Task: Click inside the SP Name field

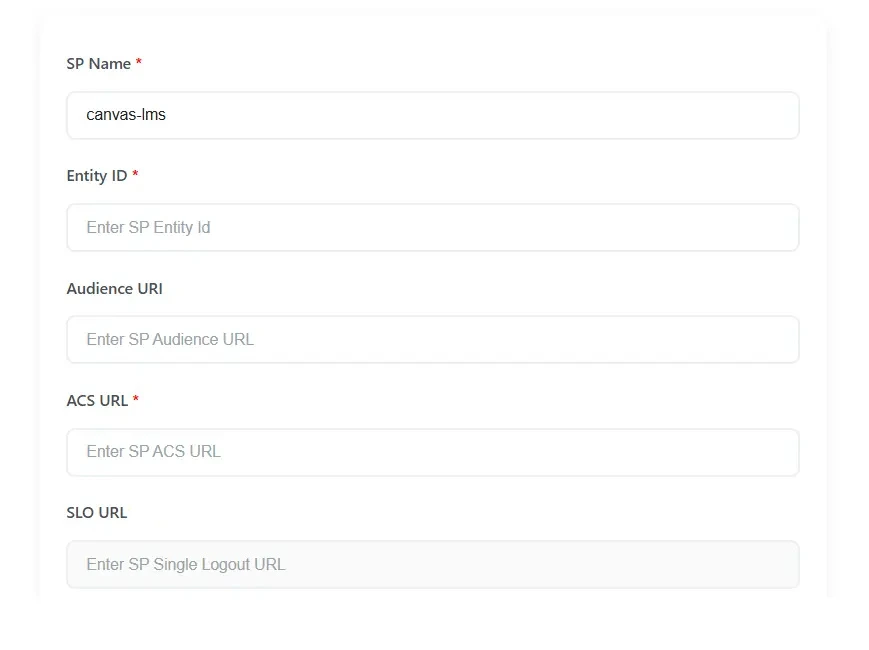Action: [432, 115]
